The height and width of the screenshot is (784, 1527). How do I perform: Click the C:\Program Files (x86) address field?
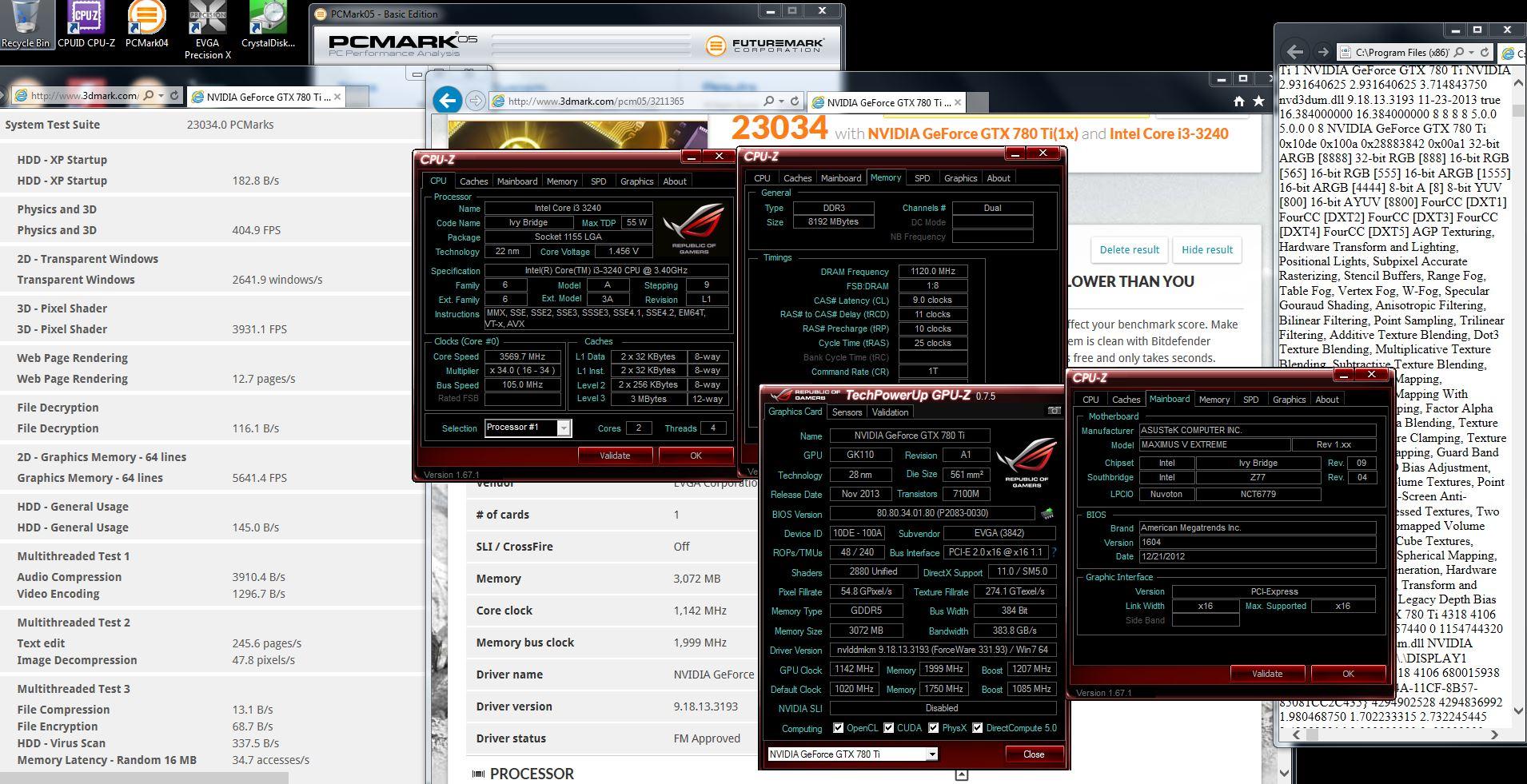(1402, 52)
